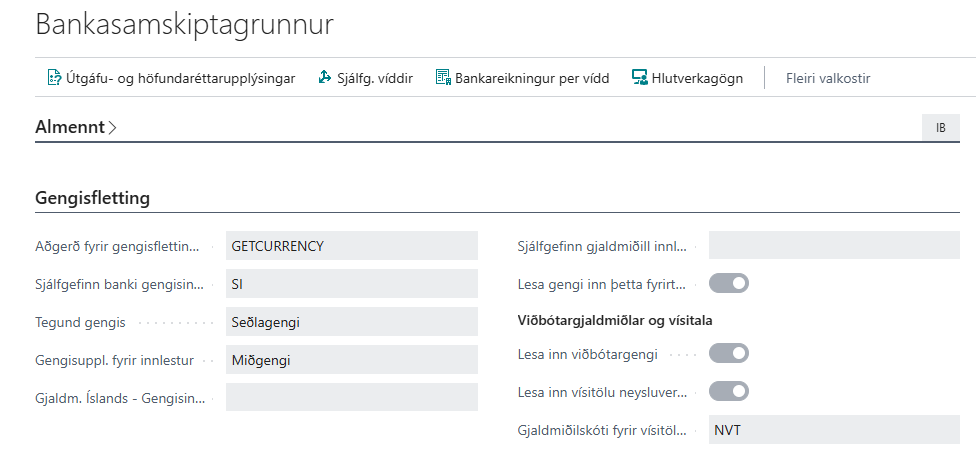Click the Sjálfg. víddir icon

(x=324, y=78)
